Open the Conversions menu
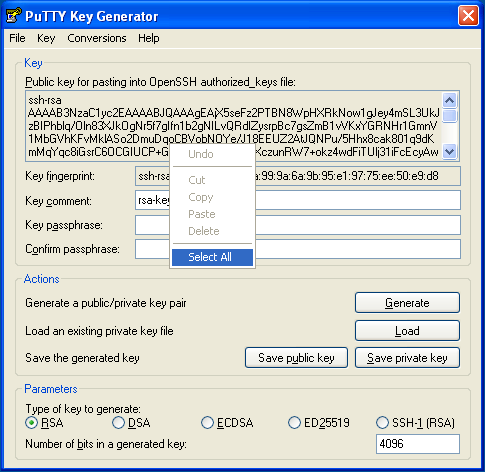Image resolution: width=485 pixels, height=472 pixels. (x=97, y=38)
